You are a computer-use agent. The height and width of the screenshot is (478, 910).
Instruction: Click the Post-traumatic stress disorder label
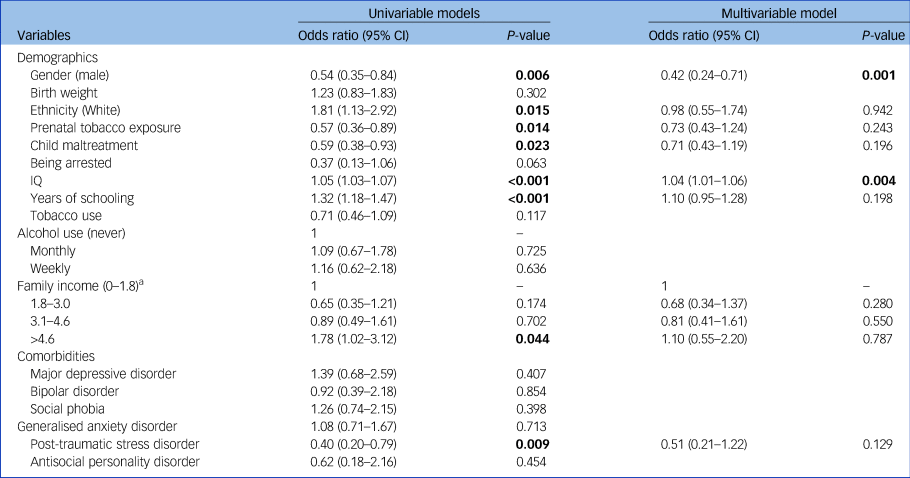coord(116,443)
